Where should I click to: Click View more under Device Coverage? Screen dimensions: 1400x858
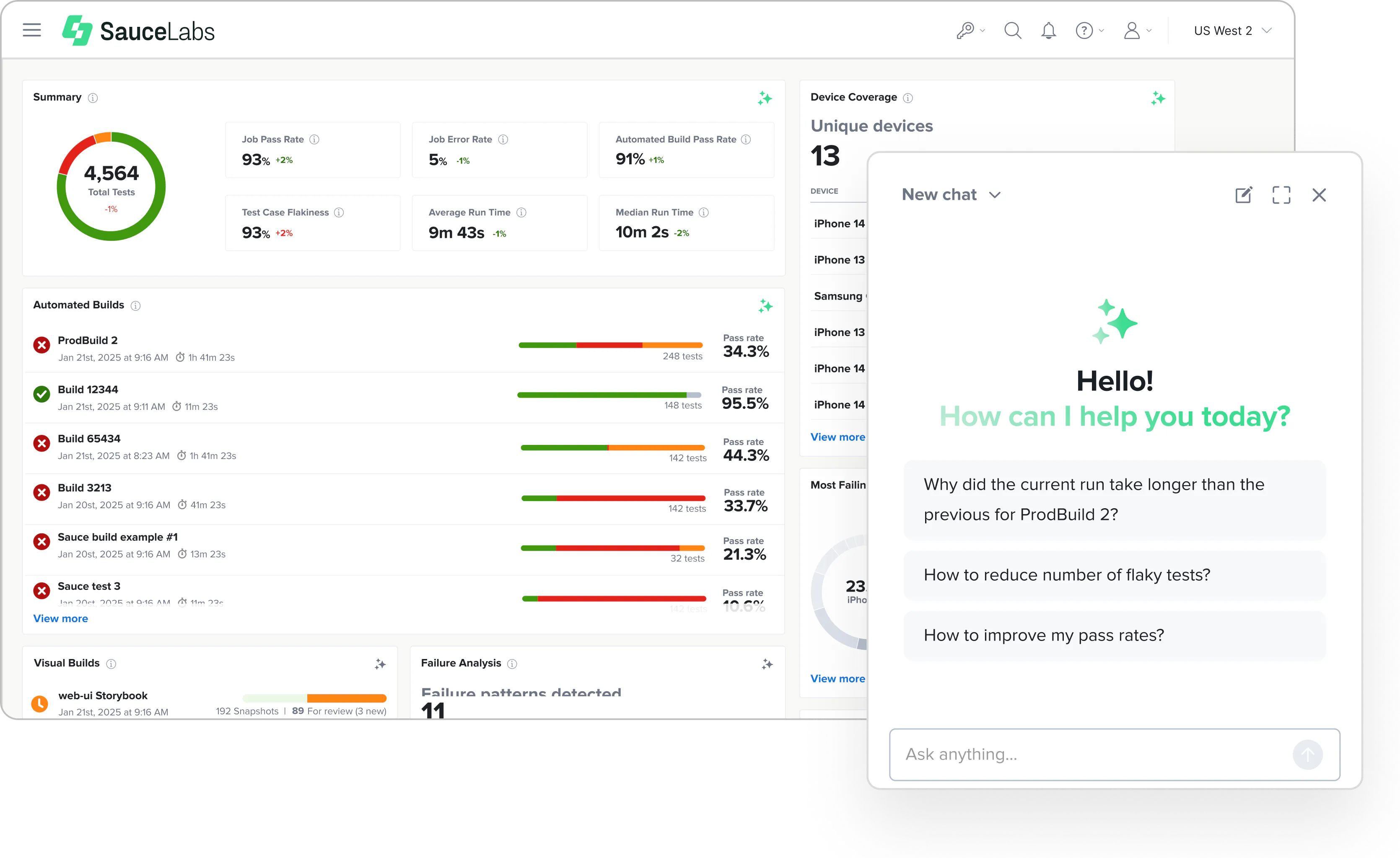[x=838, y=437]
